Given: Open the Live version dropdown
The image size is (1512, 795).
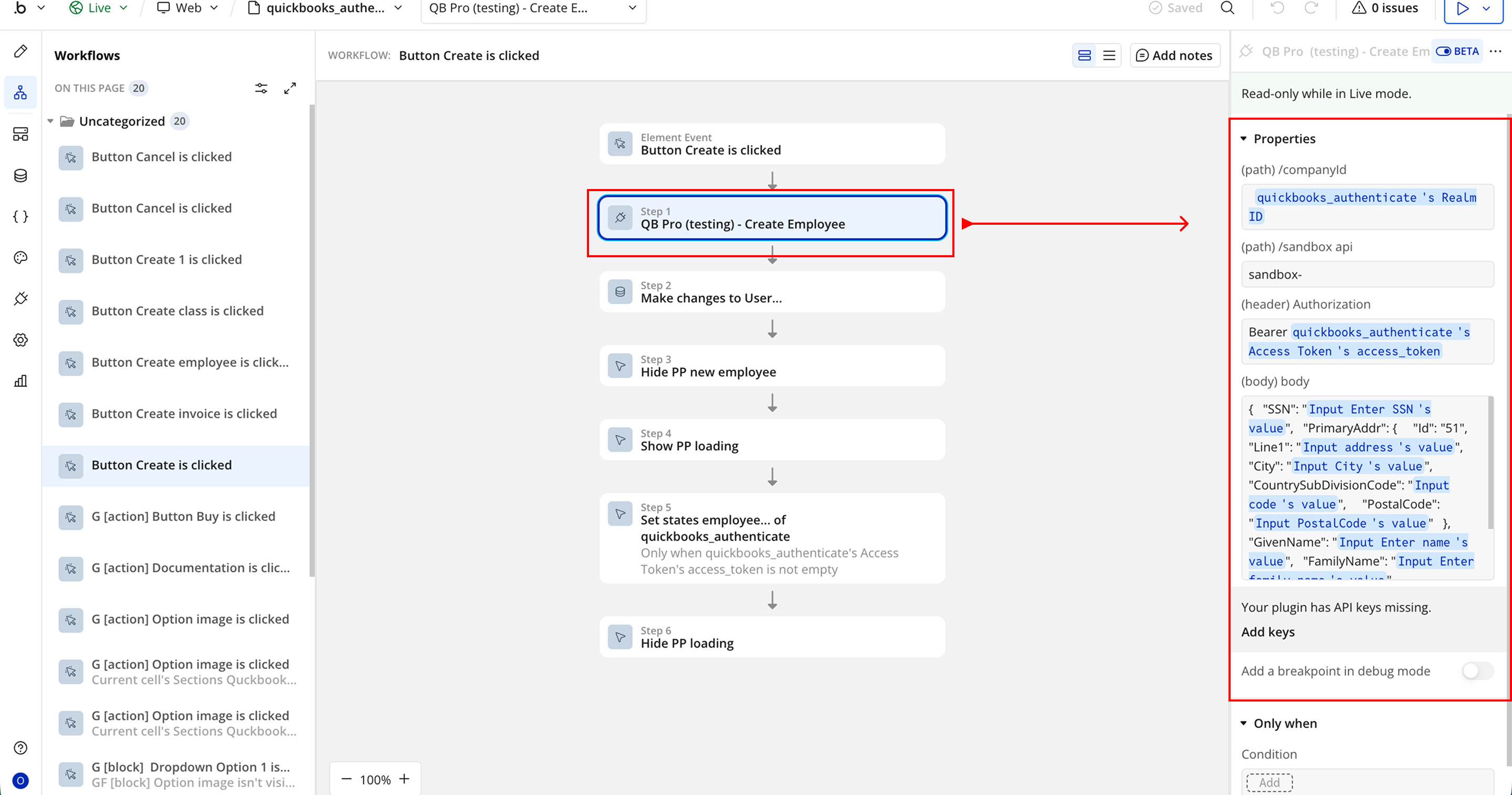Looking at the screenshot, I should click(99, 8).
